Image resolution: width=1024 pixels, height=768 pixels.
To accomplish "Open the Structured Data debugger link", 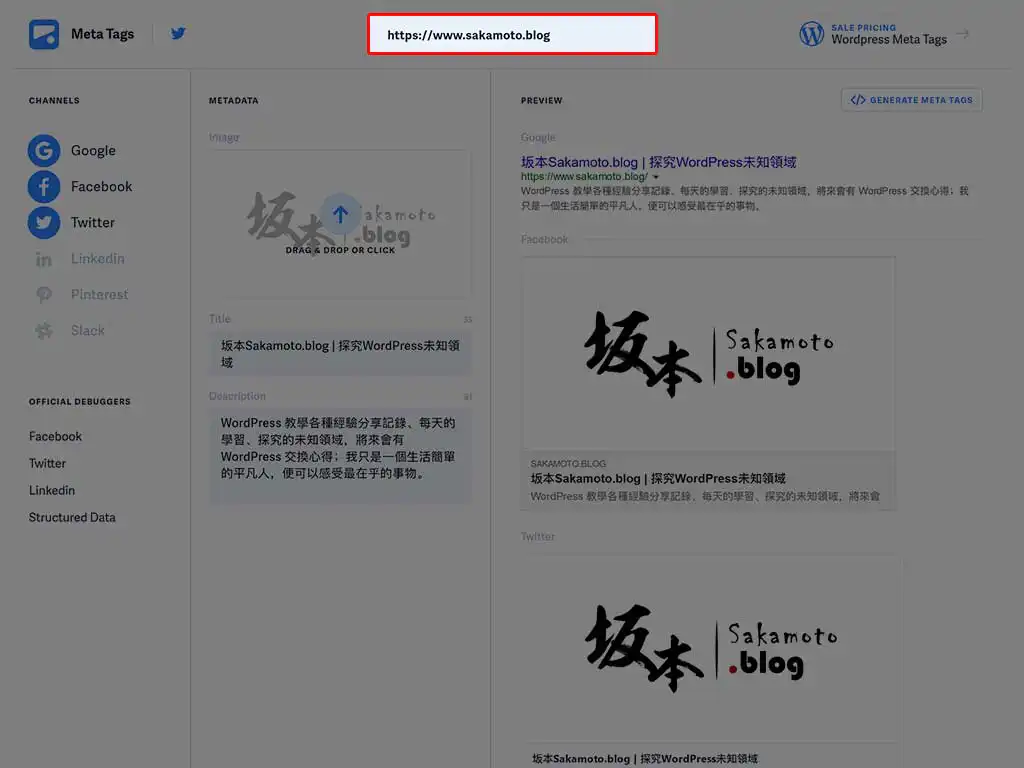I will click(x=72, y=518).
